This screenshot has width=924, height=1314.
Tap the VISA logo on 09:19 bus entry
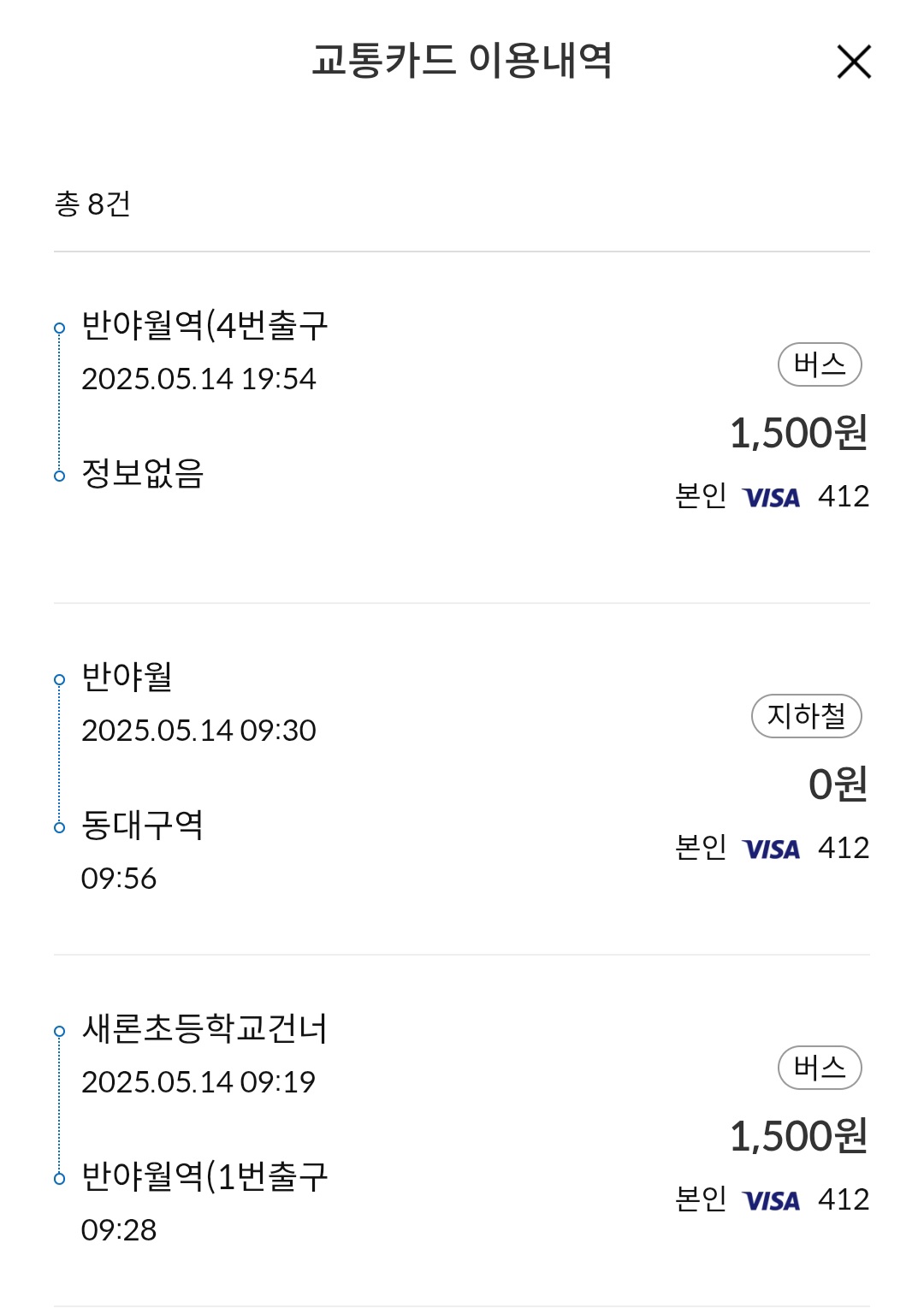pos(771,1201)
